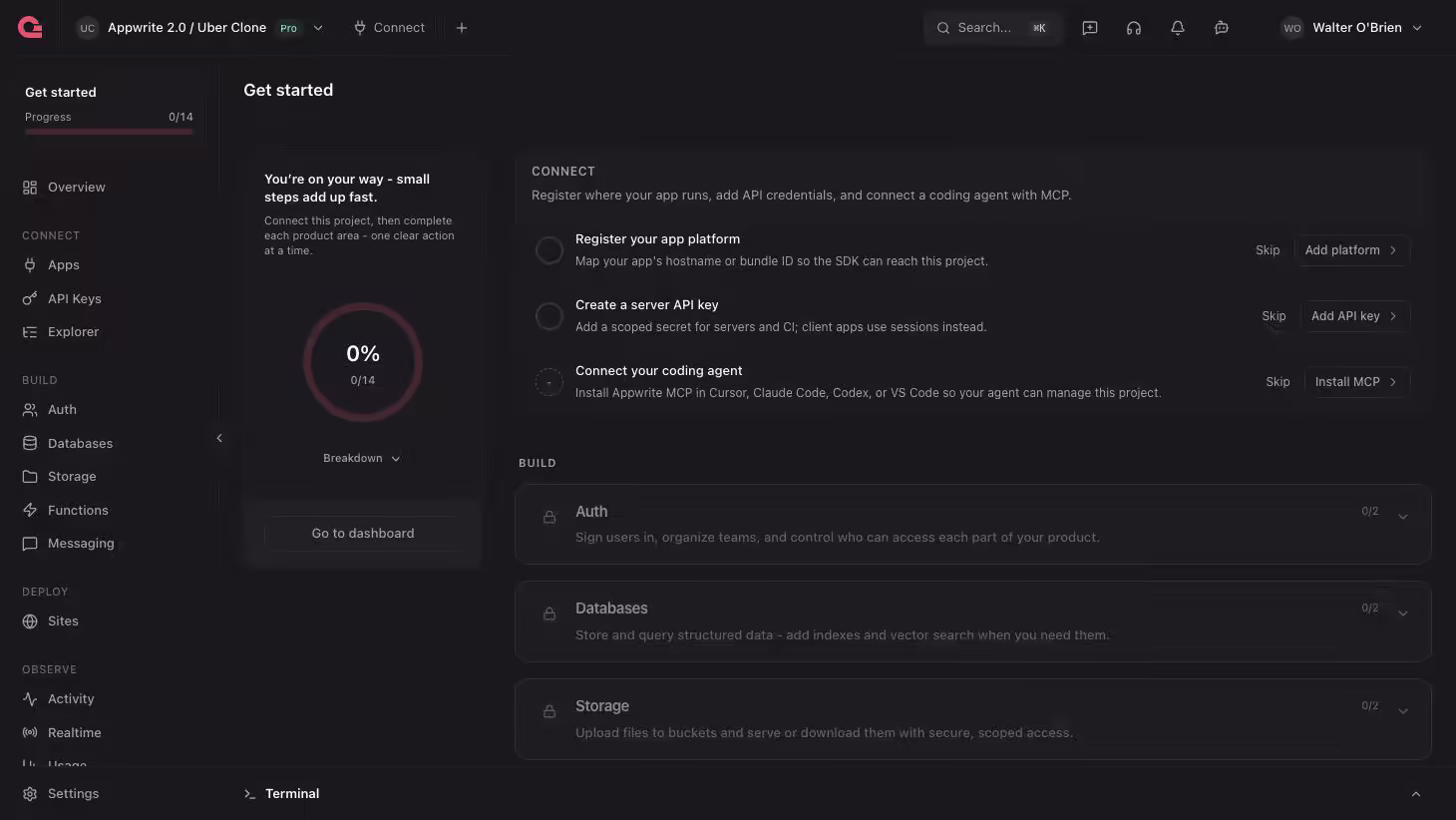The image size is (1456, 820).
Task: Open the notifications bell icon
Action: [x=1178, y=28]
